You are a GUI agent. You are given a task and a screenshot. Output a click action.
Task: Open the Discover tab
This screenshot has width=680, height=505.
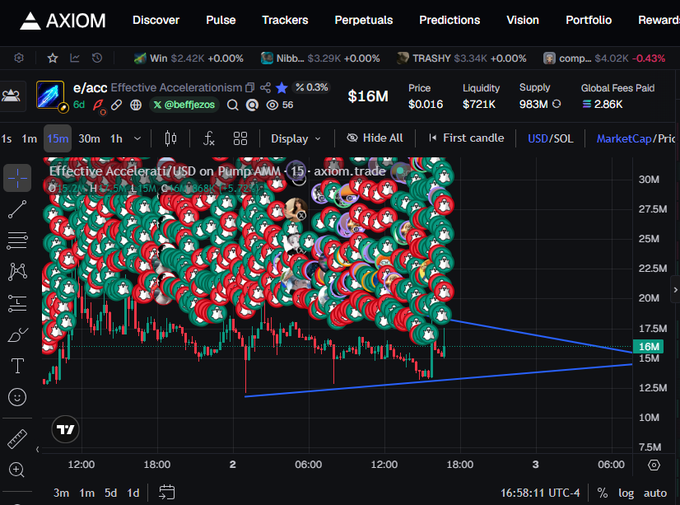click(156, 20)
